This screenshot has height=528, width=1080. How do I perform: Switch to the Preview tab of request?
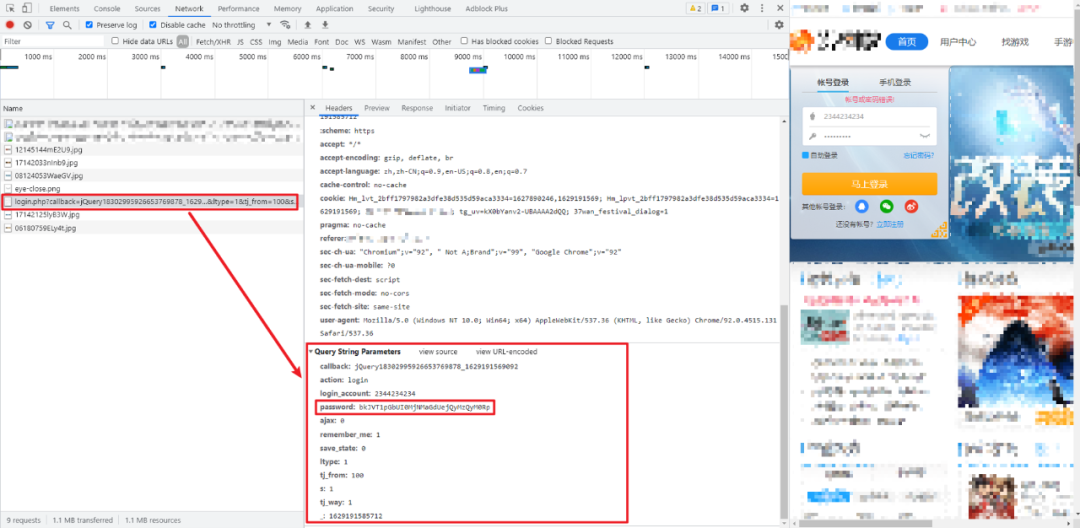click(377, 108)
